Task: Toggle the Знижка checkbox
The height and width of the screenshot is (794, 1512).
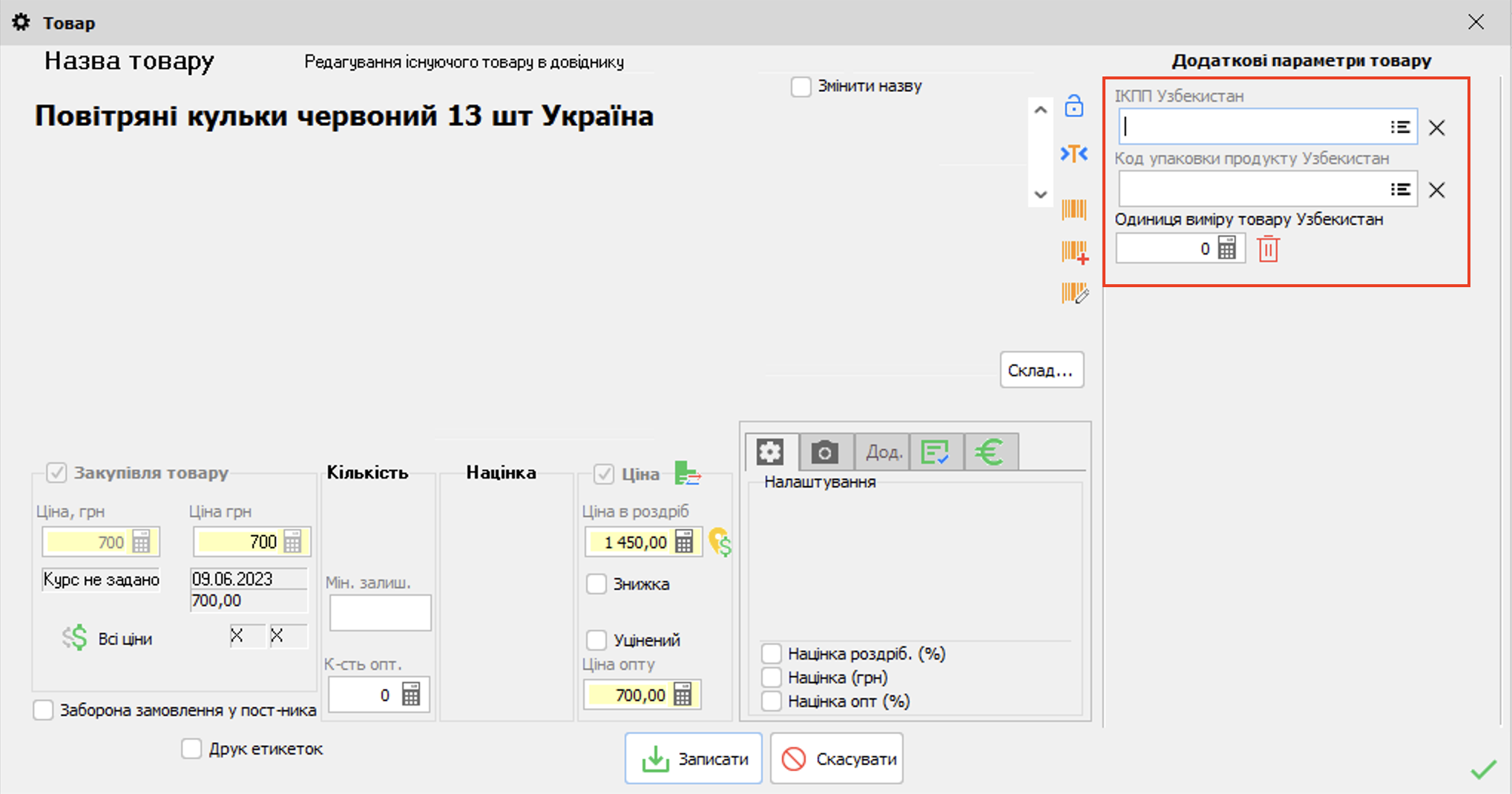Action: point(596,584)
